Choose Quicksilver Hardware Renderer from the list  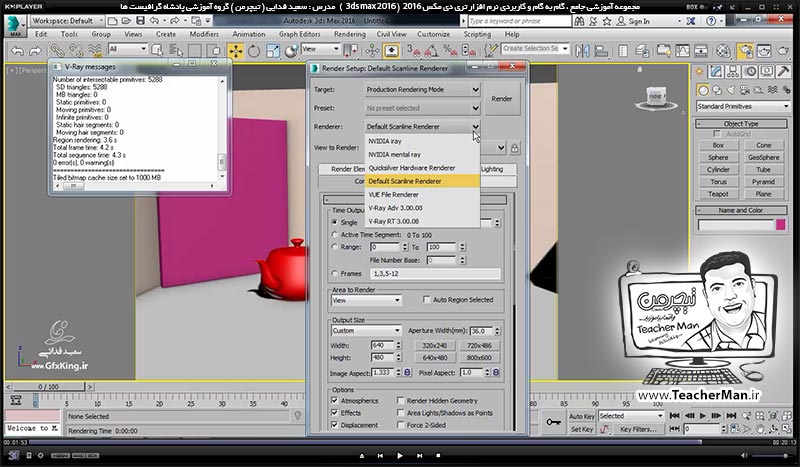(x=422, y=167)
